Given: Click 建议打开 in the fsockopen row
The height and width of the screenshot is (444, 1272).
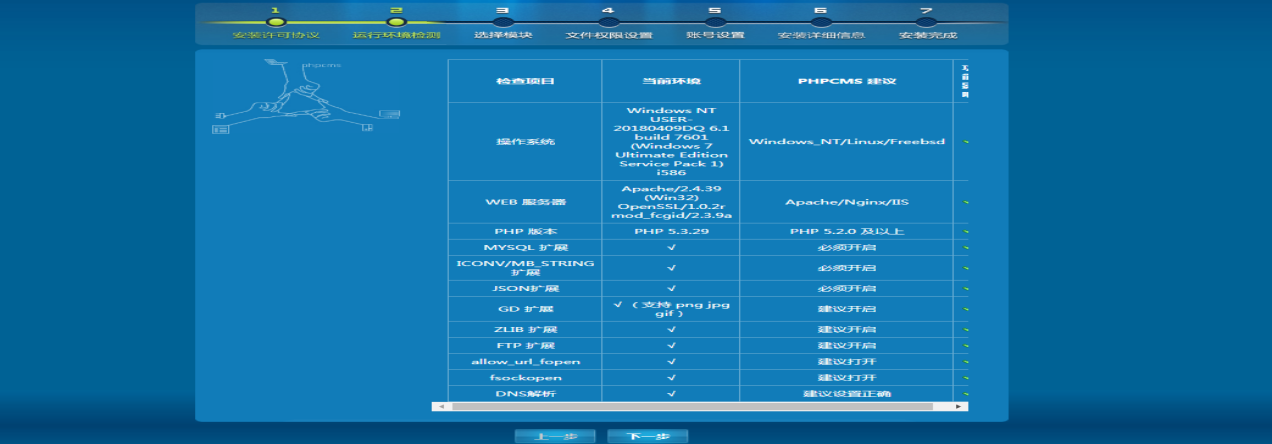Looking at the screenshot, I should [846, 378].
